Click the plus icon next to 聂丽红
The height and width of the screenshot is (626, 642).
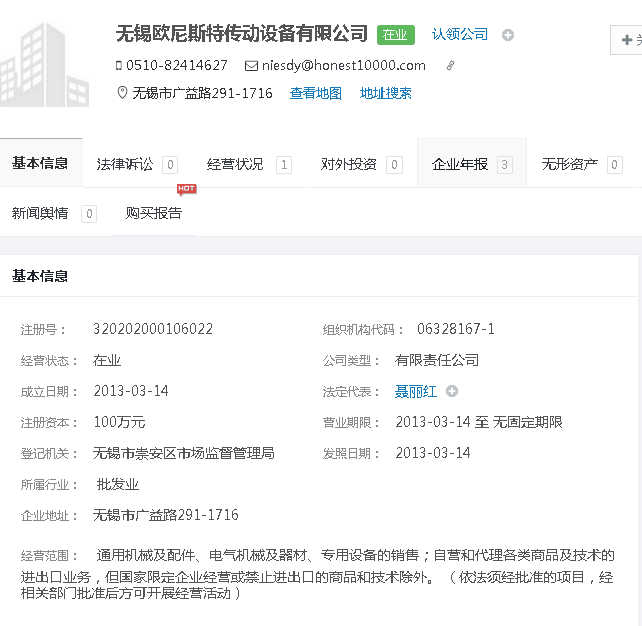tap(452, 391)
